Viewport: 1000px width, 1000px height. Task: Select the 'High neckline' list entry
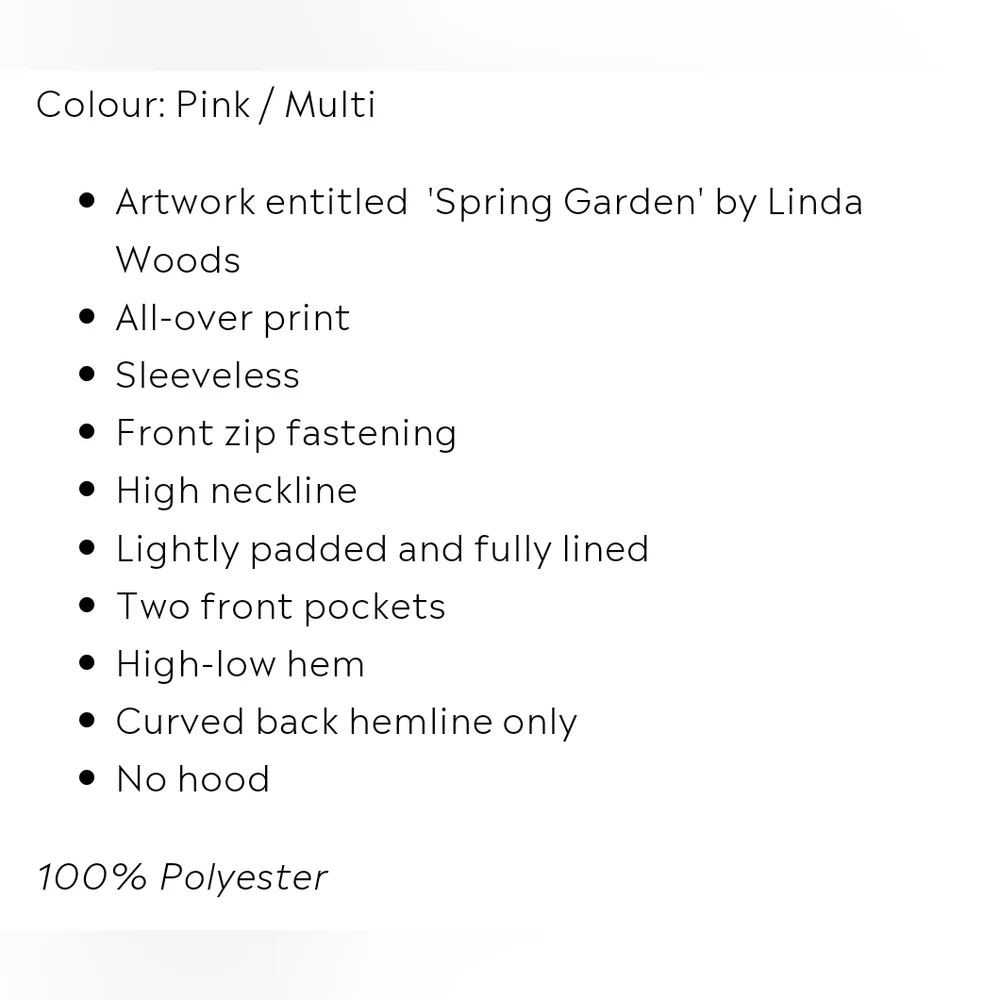click(236, 490)
